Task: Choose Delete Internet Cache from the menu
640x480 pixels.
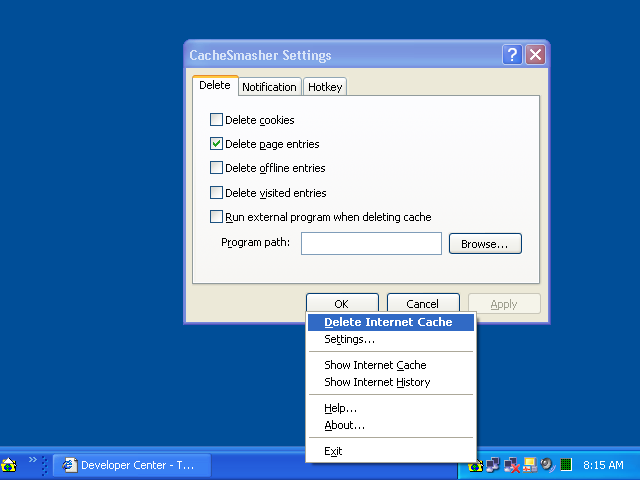Action: coord(391,322)
